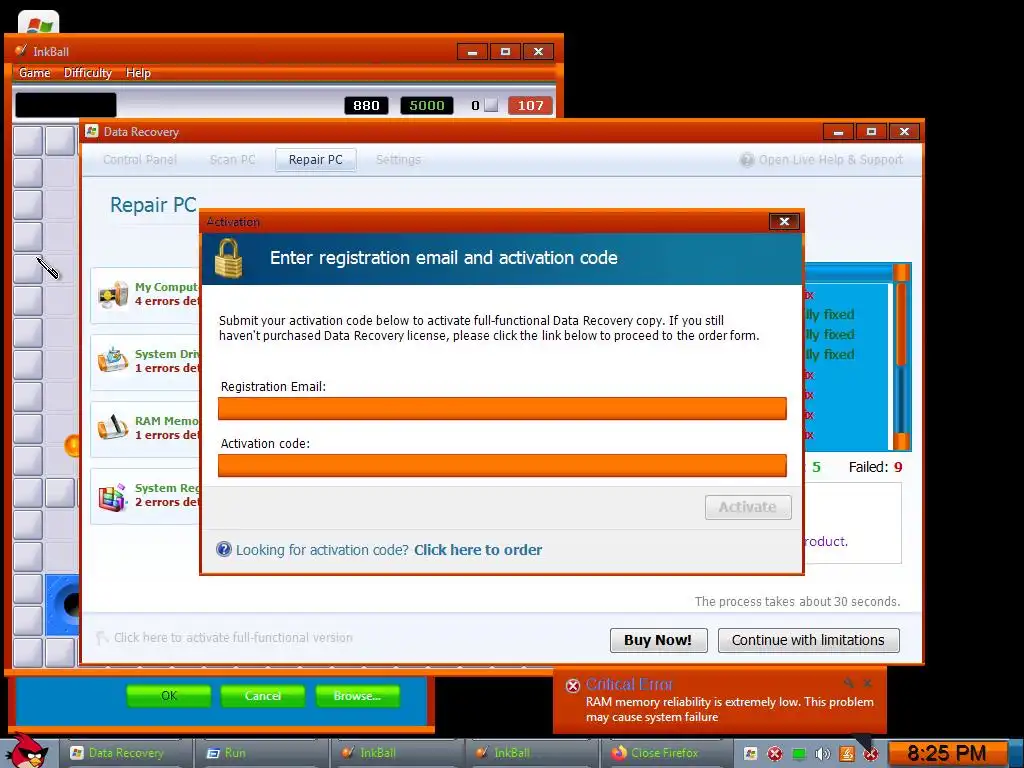Click the Critical Error red X icon
Screen dimensions: 1024x768
573,685
